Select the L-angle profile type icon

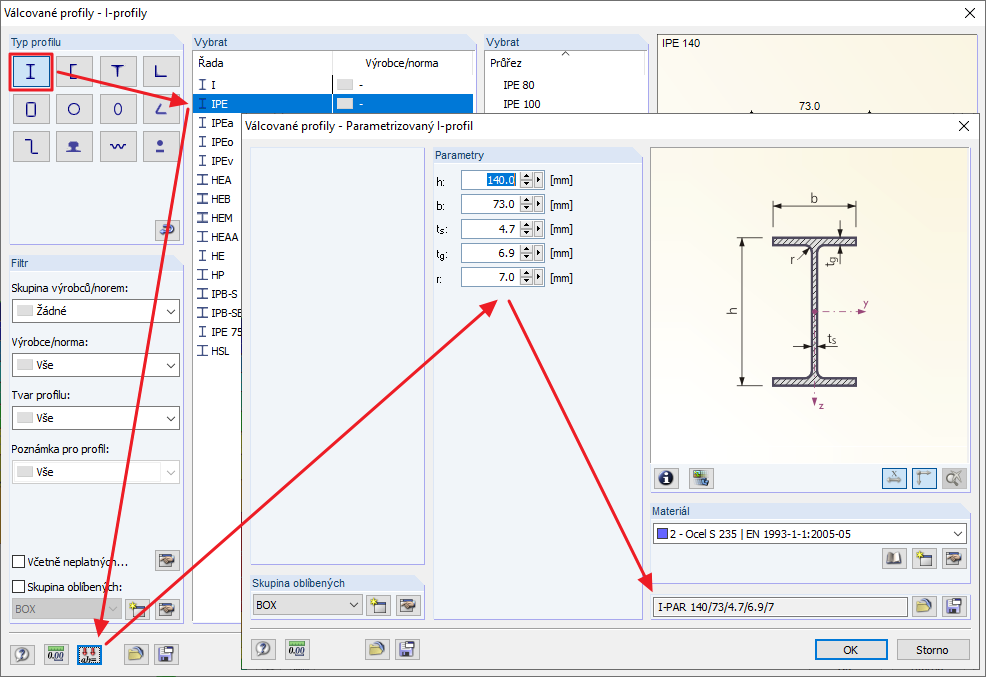tap(161, 72)
